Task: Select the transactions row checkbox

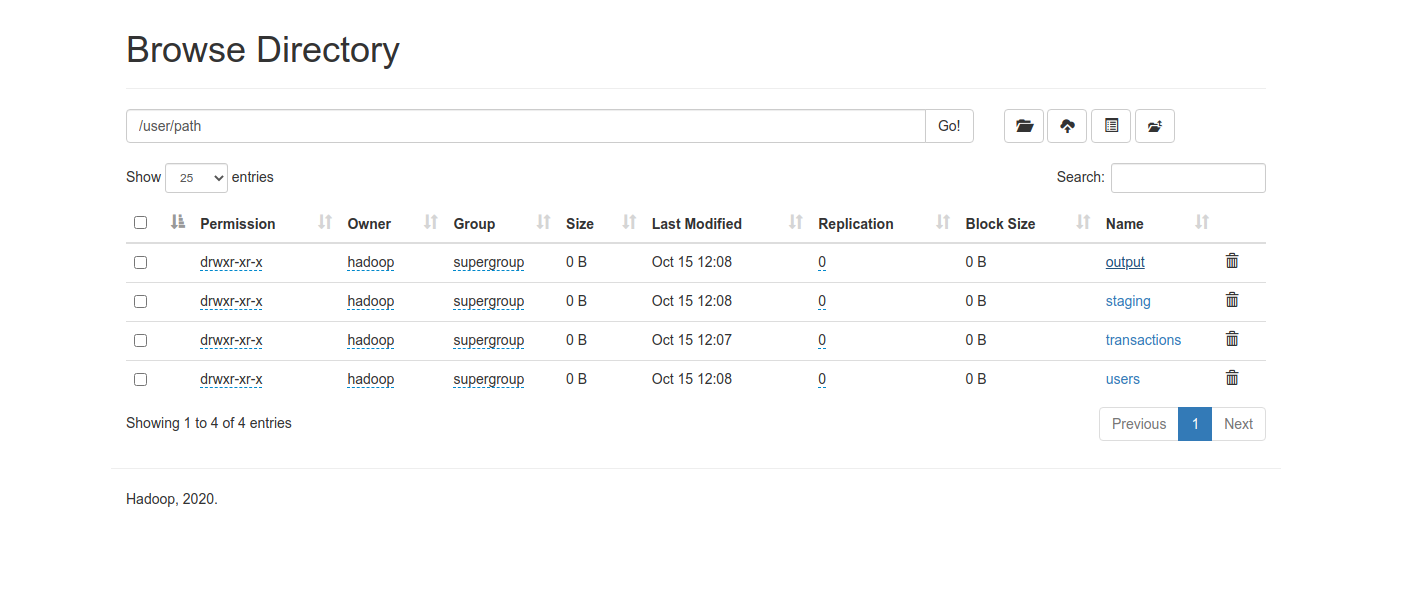Action: [140, 340]
